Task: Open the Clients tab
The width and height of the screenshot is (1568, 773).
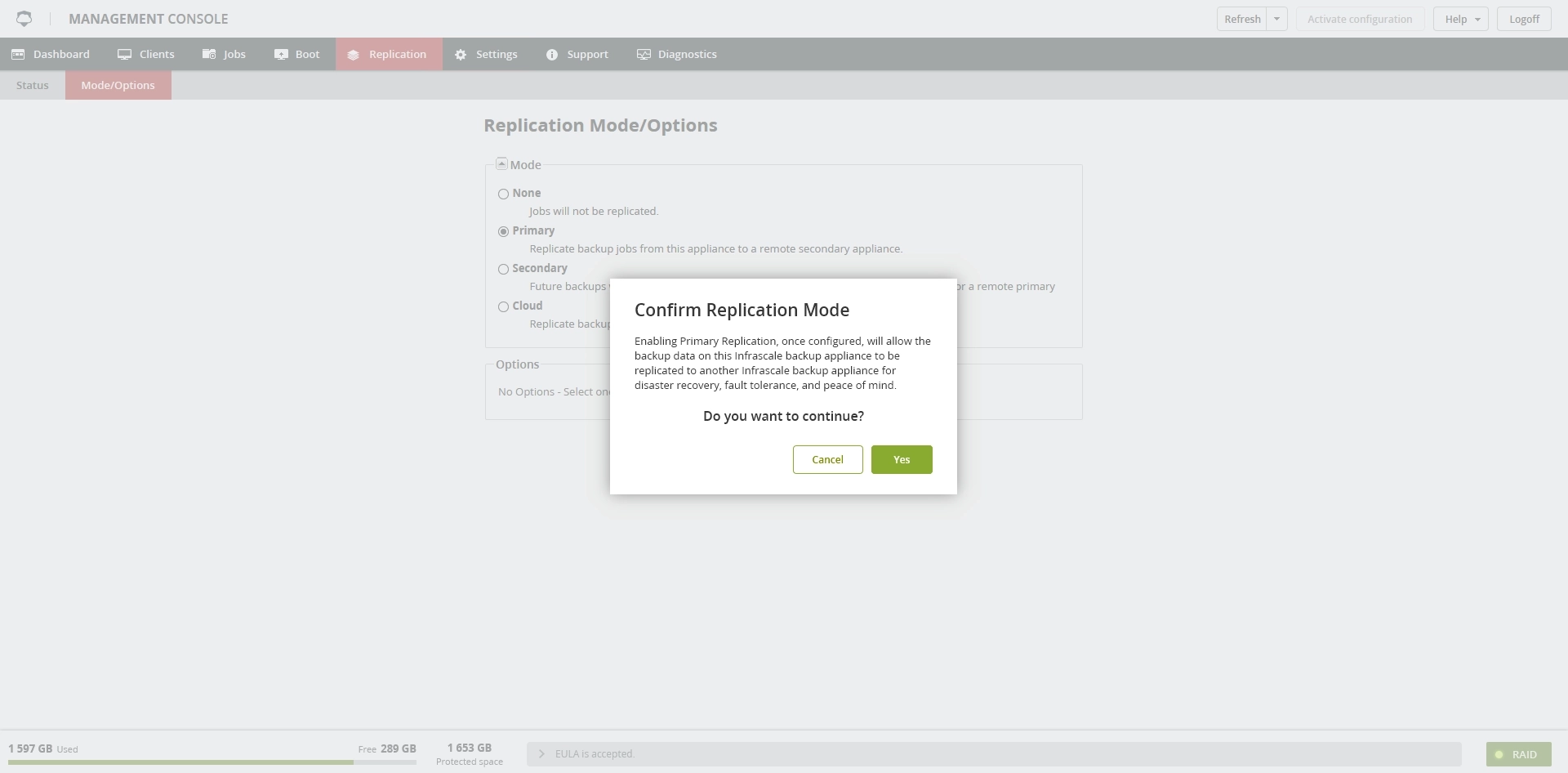Action: 146,54
